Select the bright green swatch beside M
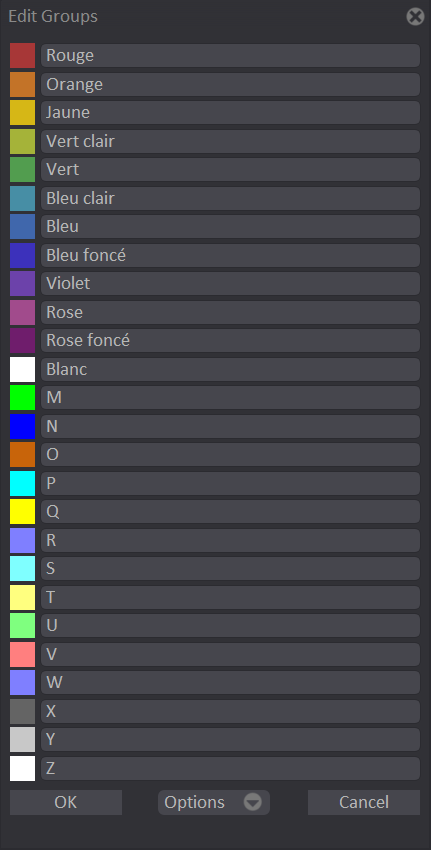 click(x=22, y=397)
